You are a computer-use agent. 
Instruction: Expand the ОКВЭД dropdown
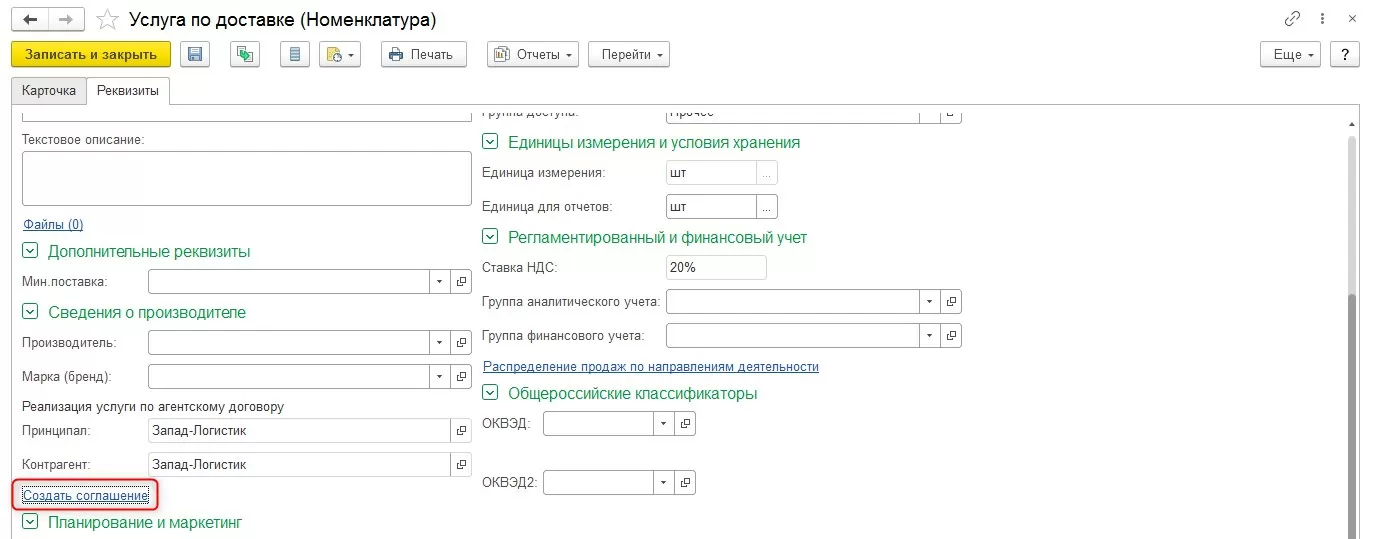pyautogui.click(x=664, y=424)
